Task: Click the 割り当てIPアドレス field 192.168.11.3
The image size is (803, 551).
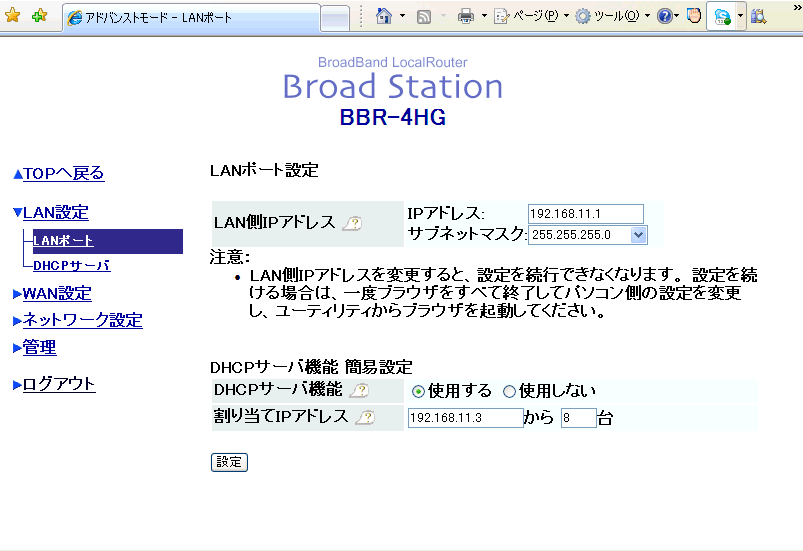Action: coord(466,418)
